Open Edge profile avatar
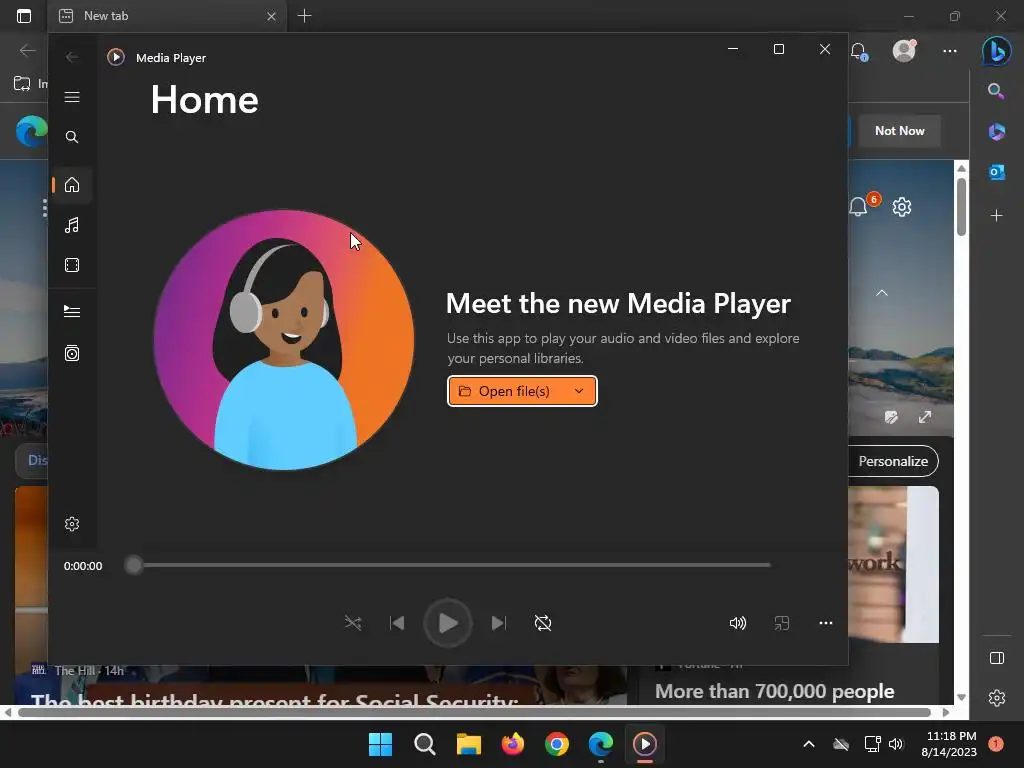The height and width of the screenshot is (768, 1024). pos(904,50)
